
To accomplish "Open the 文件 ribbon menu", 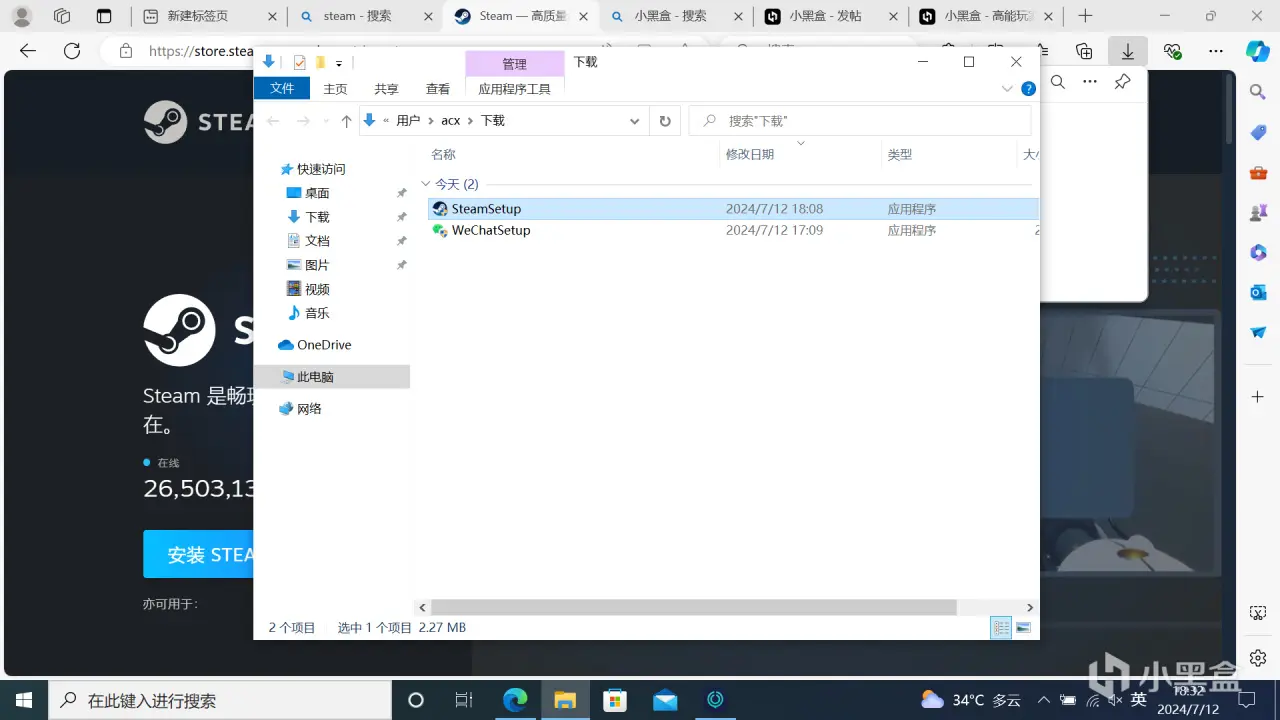I will coord(282,88).
